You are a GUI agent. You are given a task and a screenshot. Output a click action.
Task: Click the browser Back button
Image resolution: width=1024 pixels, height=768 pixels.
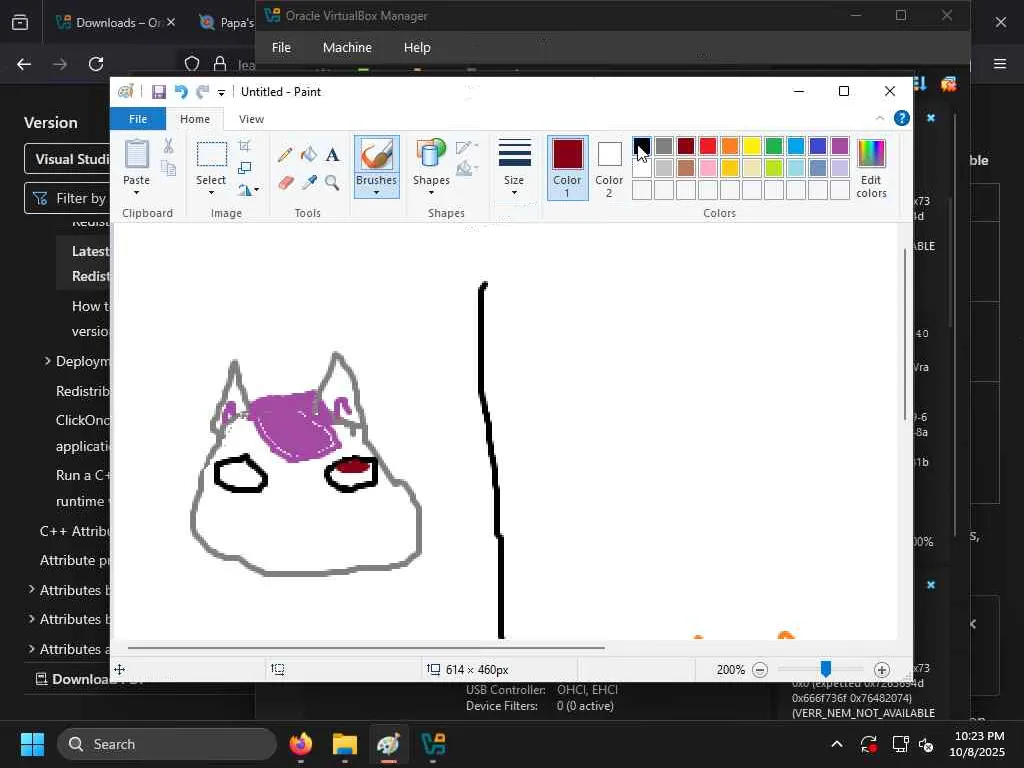24,64
